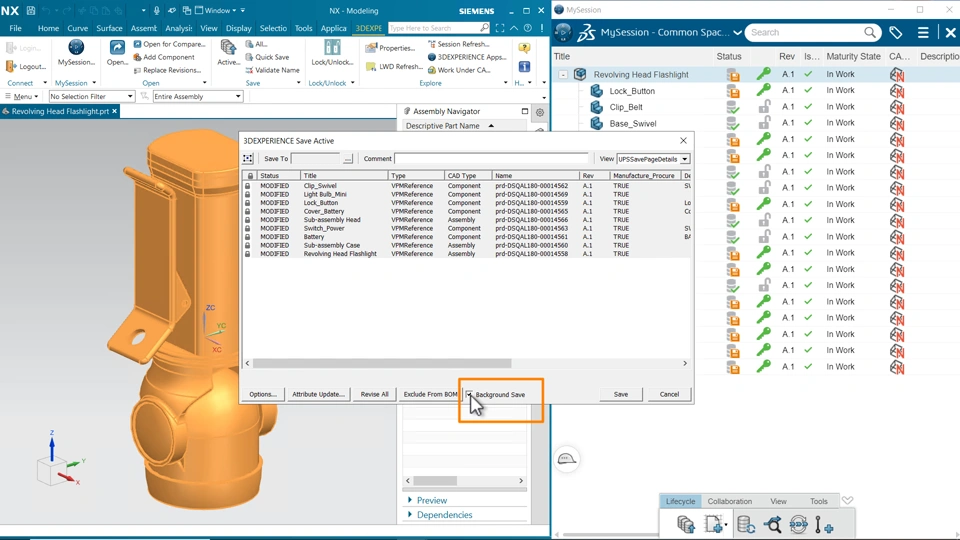Click the Options... button
960x540 pixels.
(x=263, y=394)
